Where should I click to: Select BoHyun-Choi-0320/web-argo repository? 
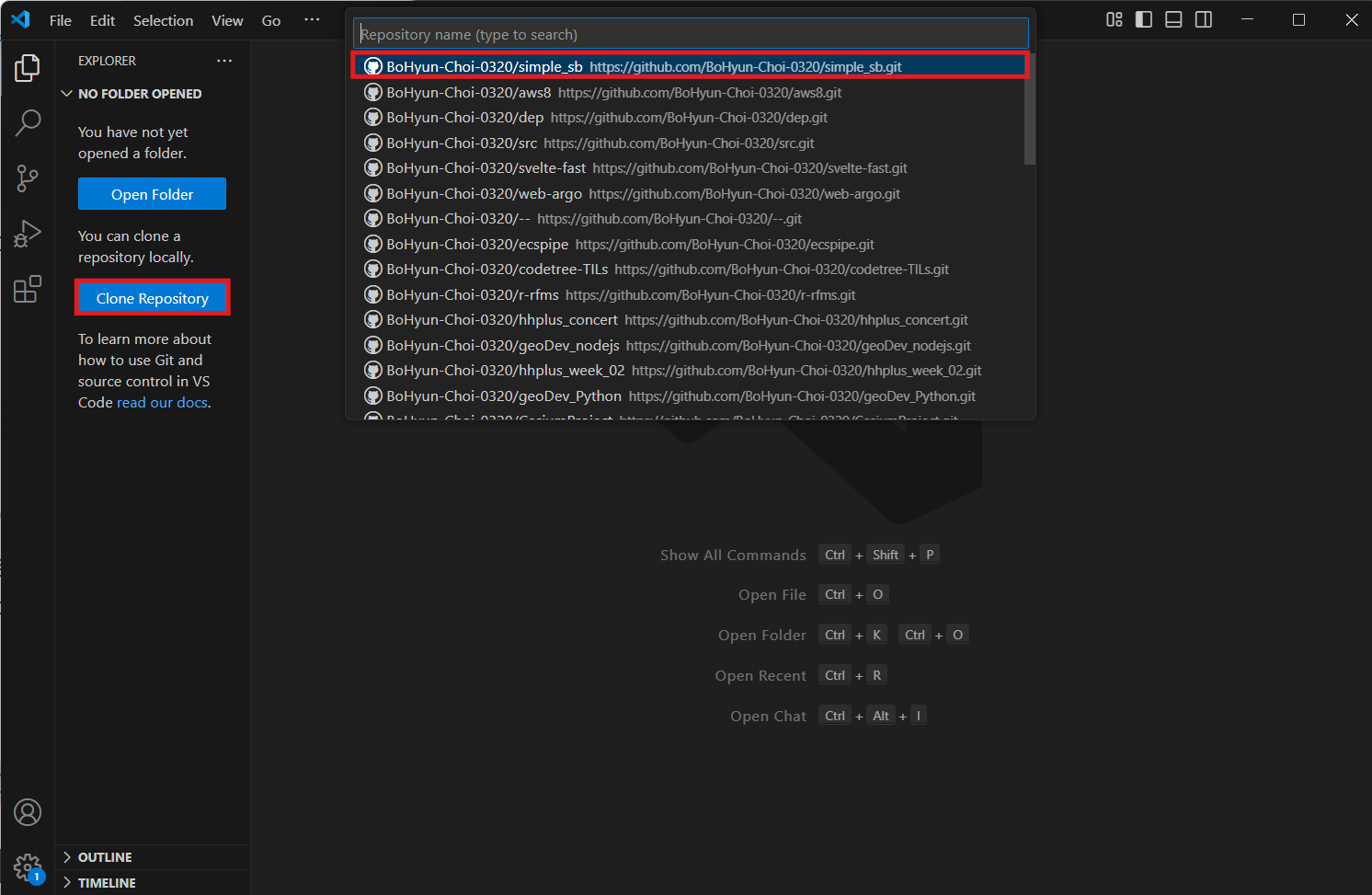pos(689,193)
